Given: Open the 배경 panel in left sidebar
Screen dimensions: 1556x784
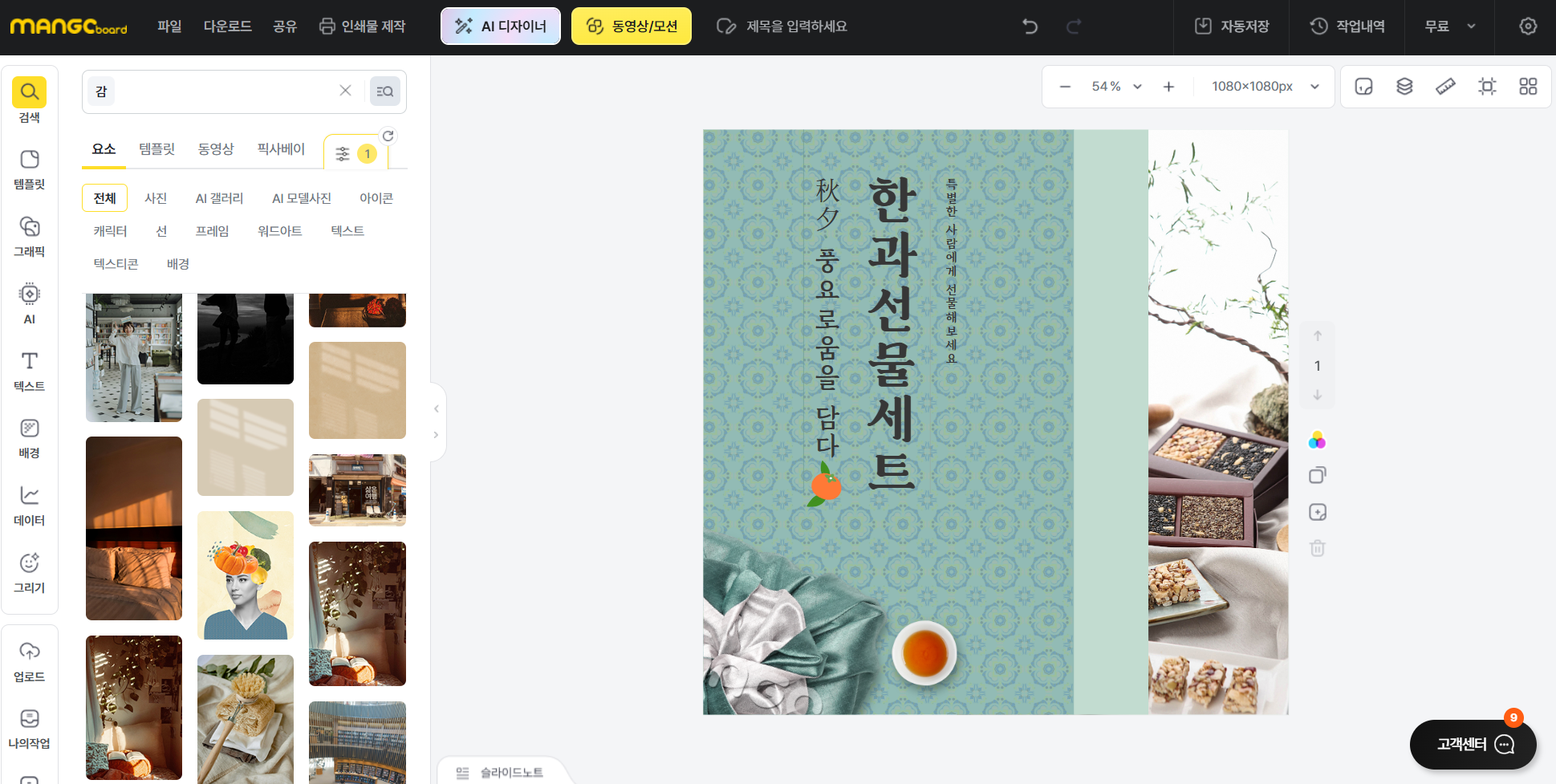Looking at the screenshot, I should tap(29, 437).
